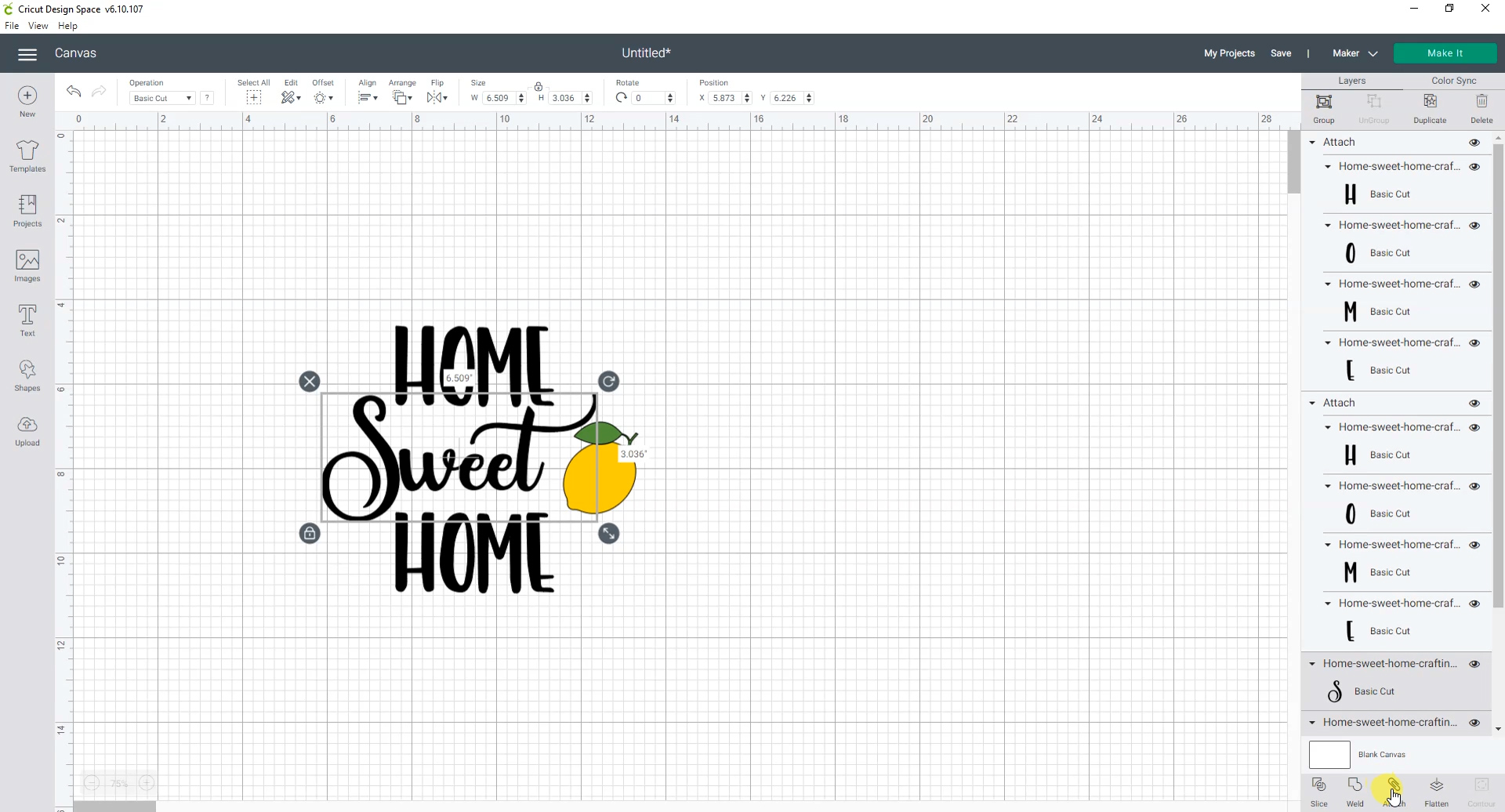Image resolution: width=1505 pixels, height=812 pixels.
Task: Open the Maker machine dropdown
Action: (x=1355, y=53)
